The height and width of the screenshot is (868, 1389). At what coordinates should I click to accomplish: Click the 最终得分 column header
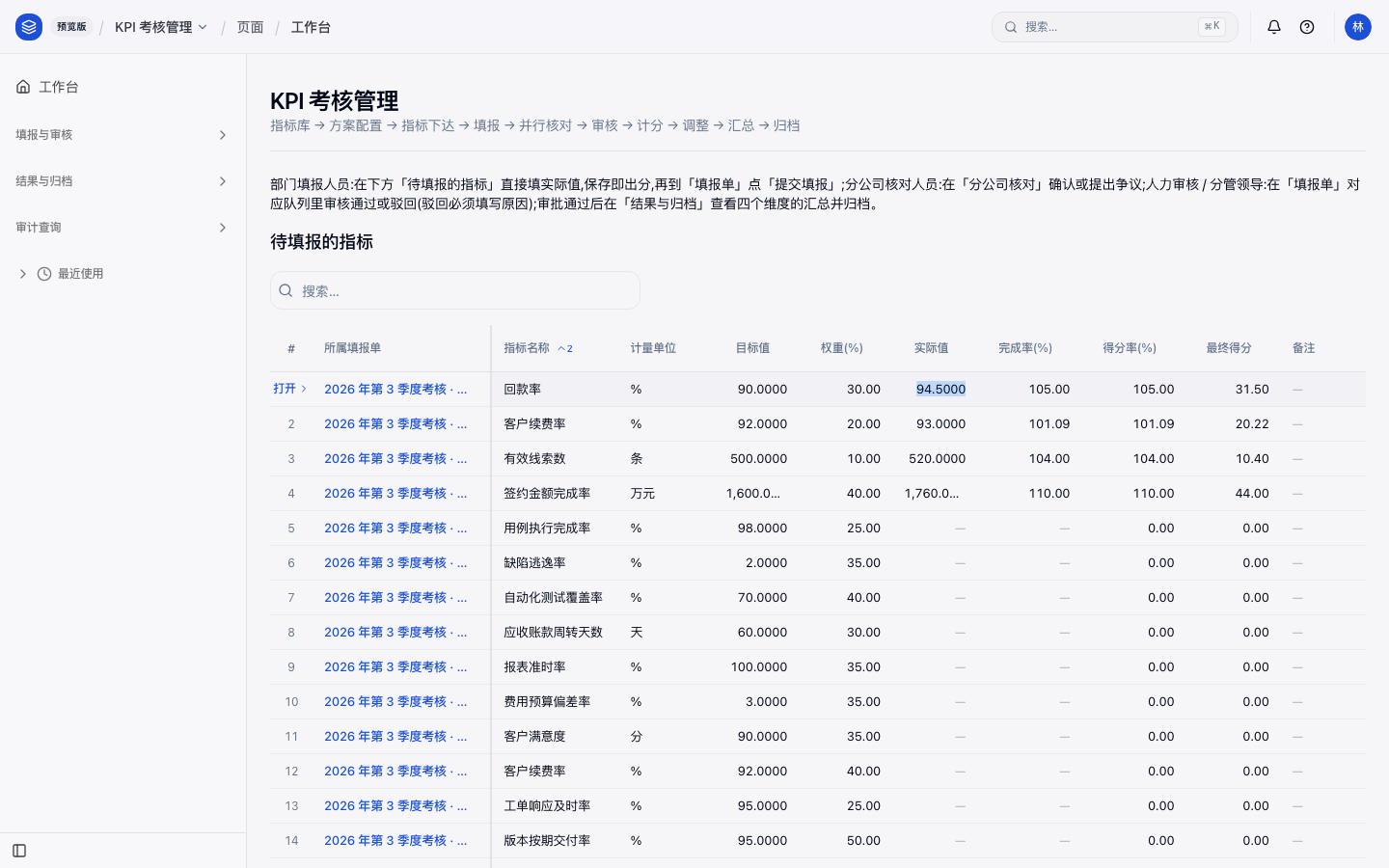(x=1229, y=348)
